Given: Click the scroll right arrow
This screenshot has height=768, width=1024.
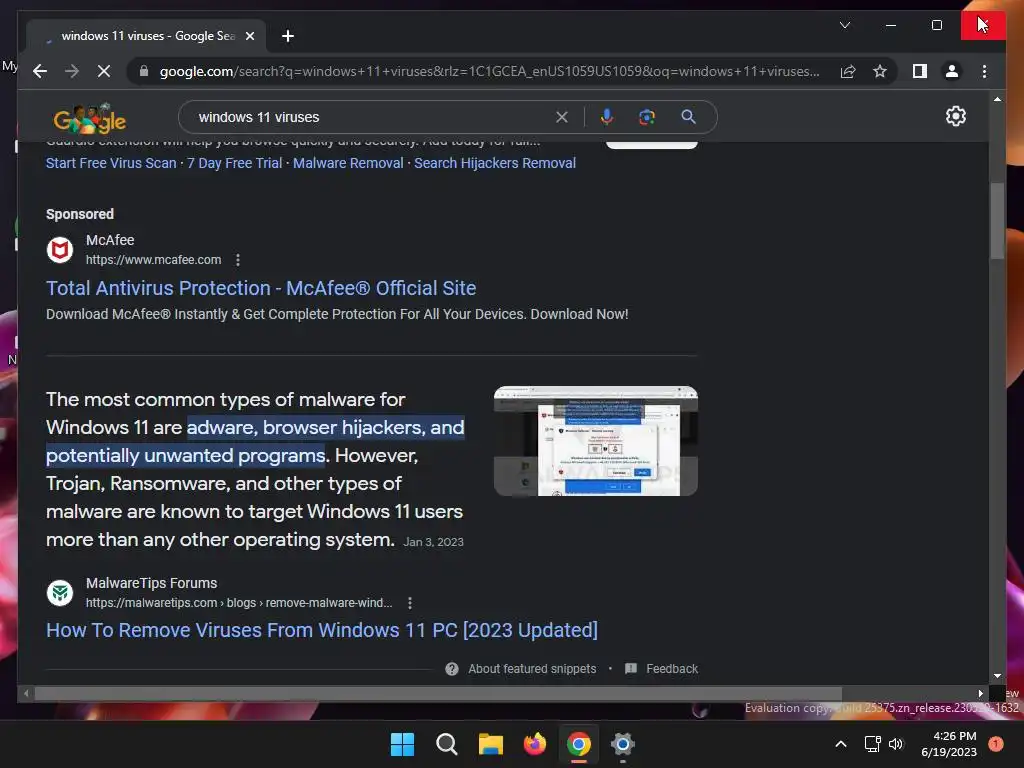Looking at the screenshot, I should (x=980, y=694).
